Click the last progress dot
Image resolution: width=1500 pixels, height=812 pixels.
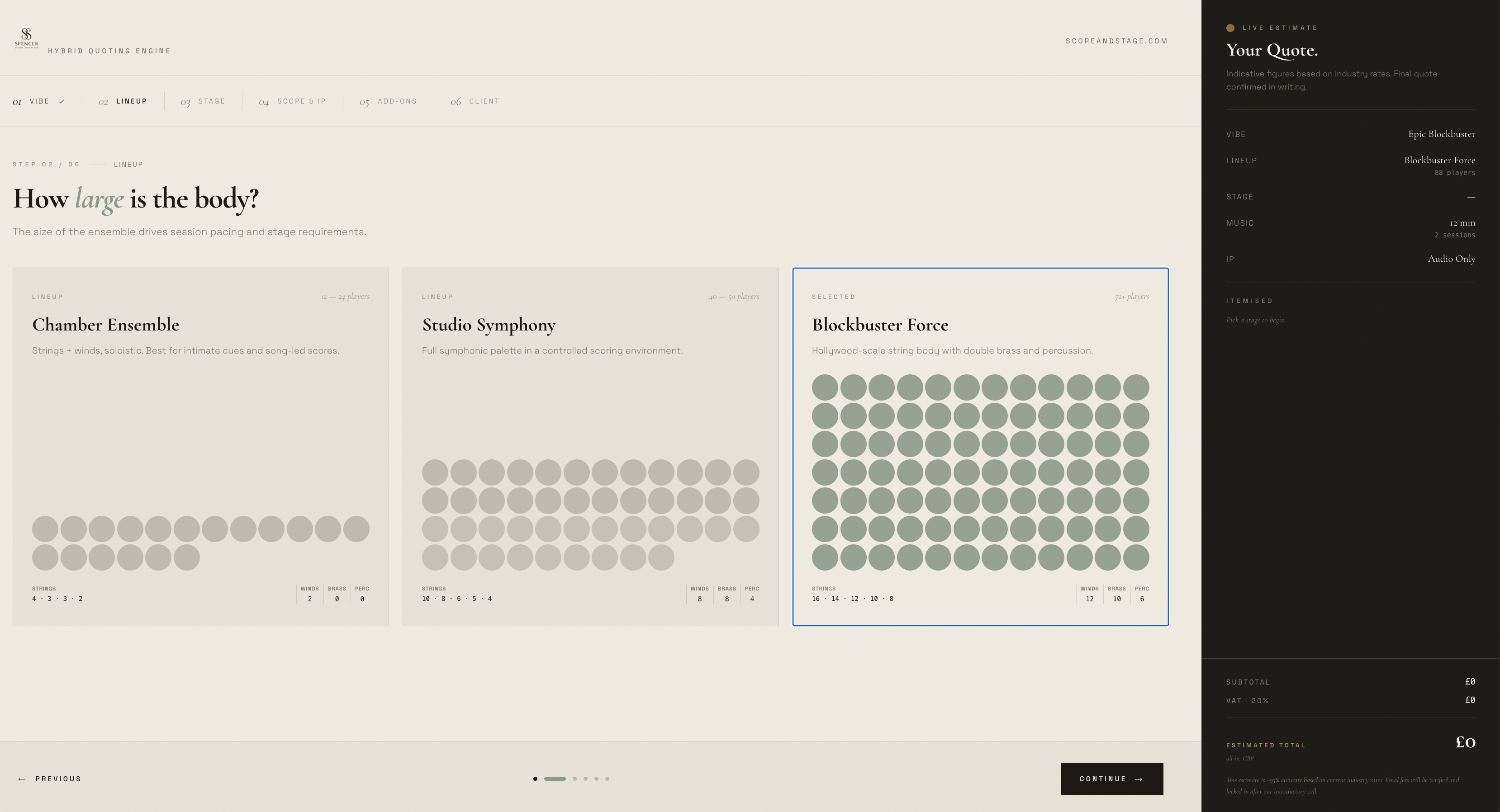[607, 779]
